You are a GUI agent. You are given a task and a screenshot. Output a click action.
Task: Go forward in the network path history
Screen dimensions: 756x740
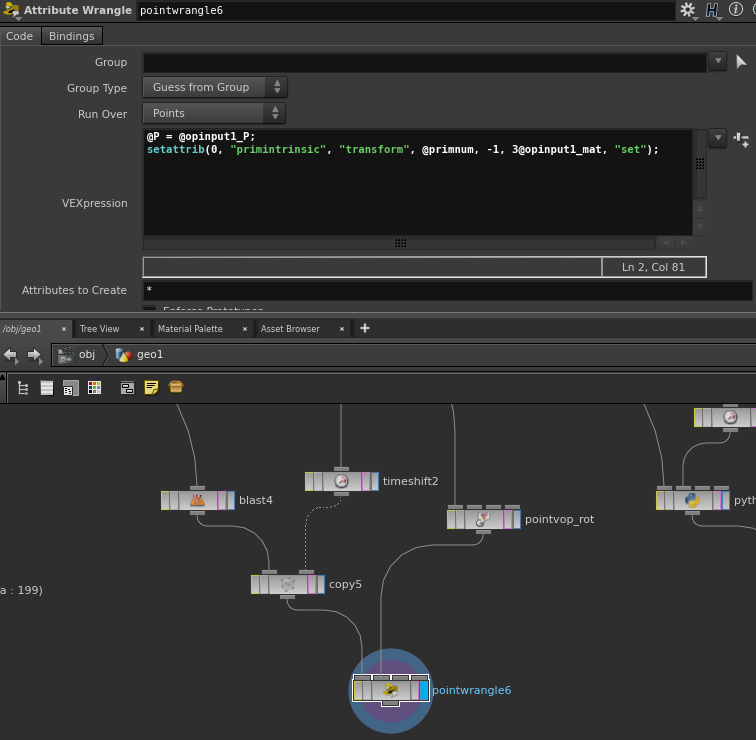34,356
